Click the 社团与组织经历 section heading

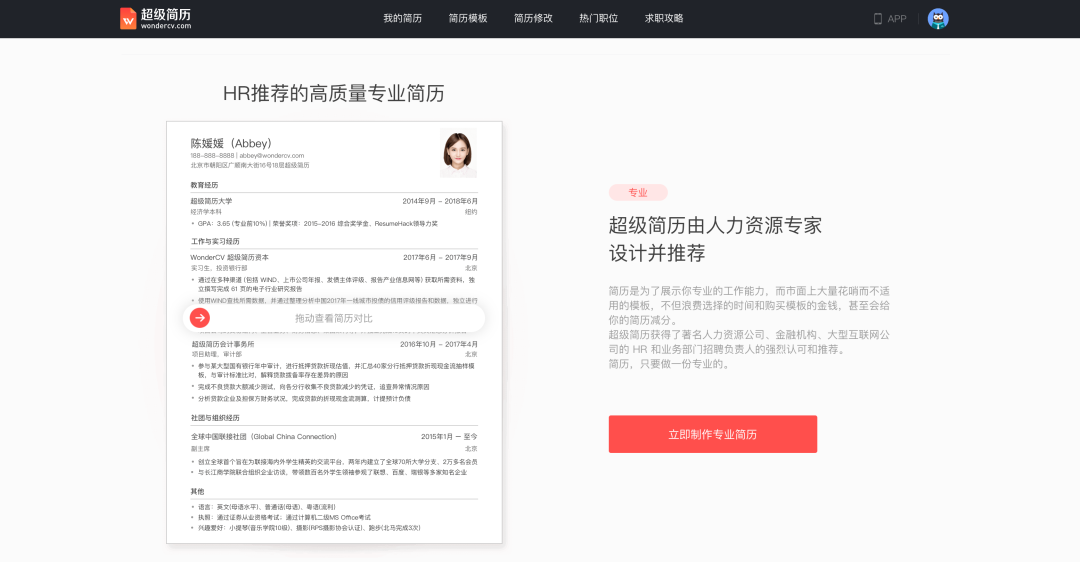(215, 417)
